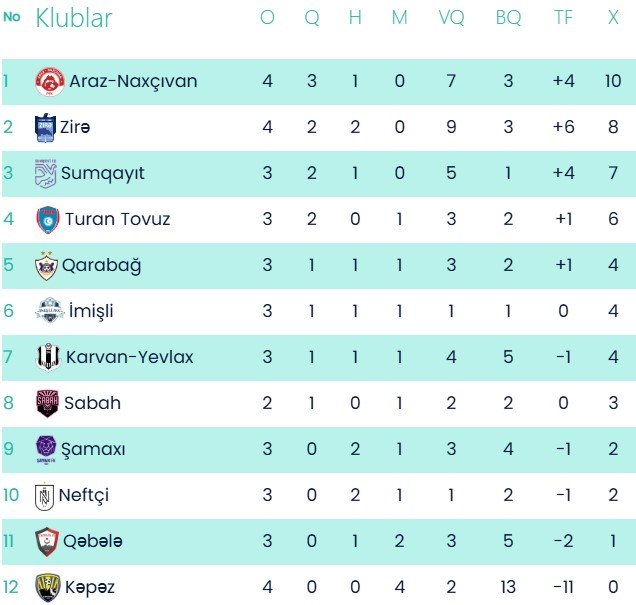The height and width of the screenshot is (605, 636).
Task: Sort by the X points column header
Action: point(613,18)
